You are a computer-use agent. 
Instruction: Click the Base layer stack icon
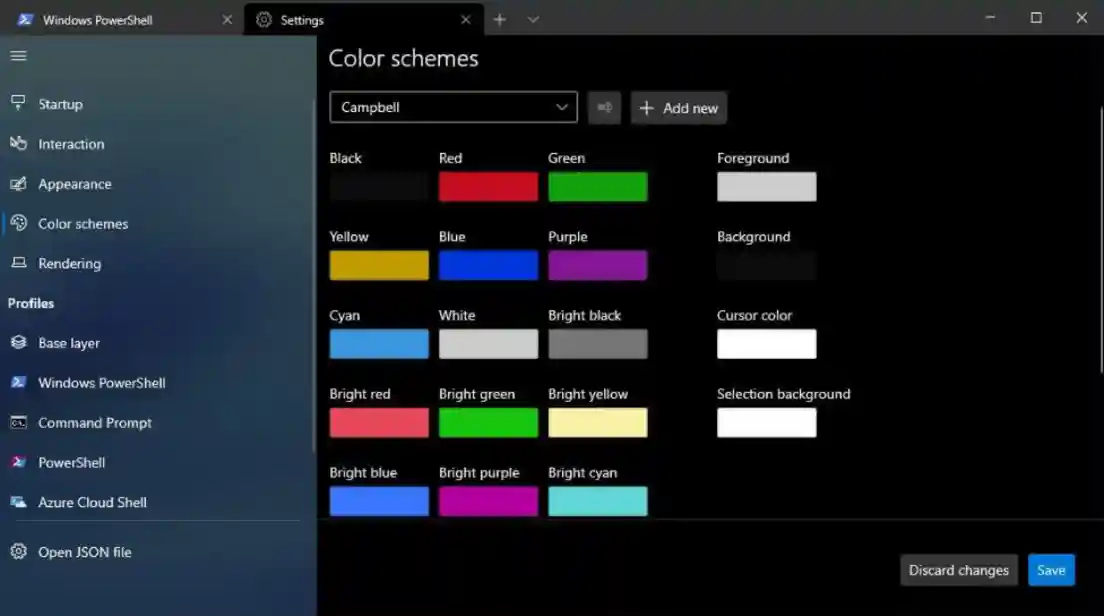coord(18,342)
